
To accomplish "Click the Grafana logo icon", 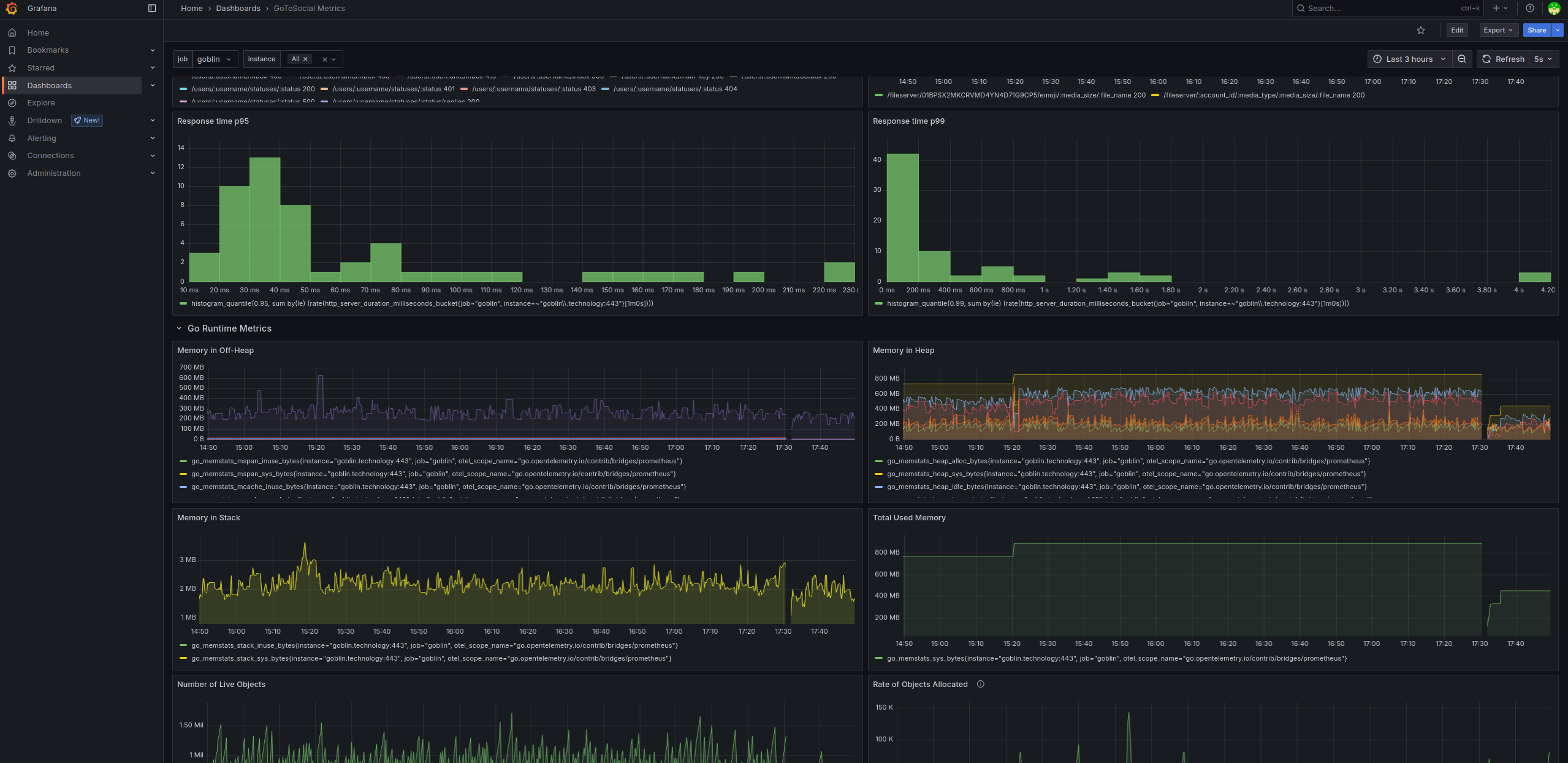I will point(12,9).
